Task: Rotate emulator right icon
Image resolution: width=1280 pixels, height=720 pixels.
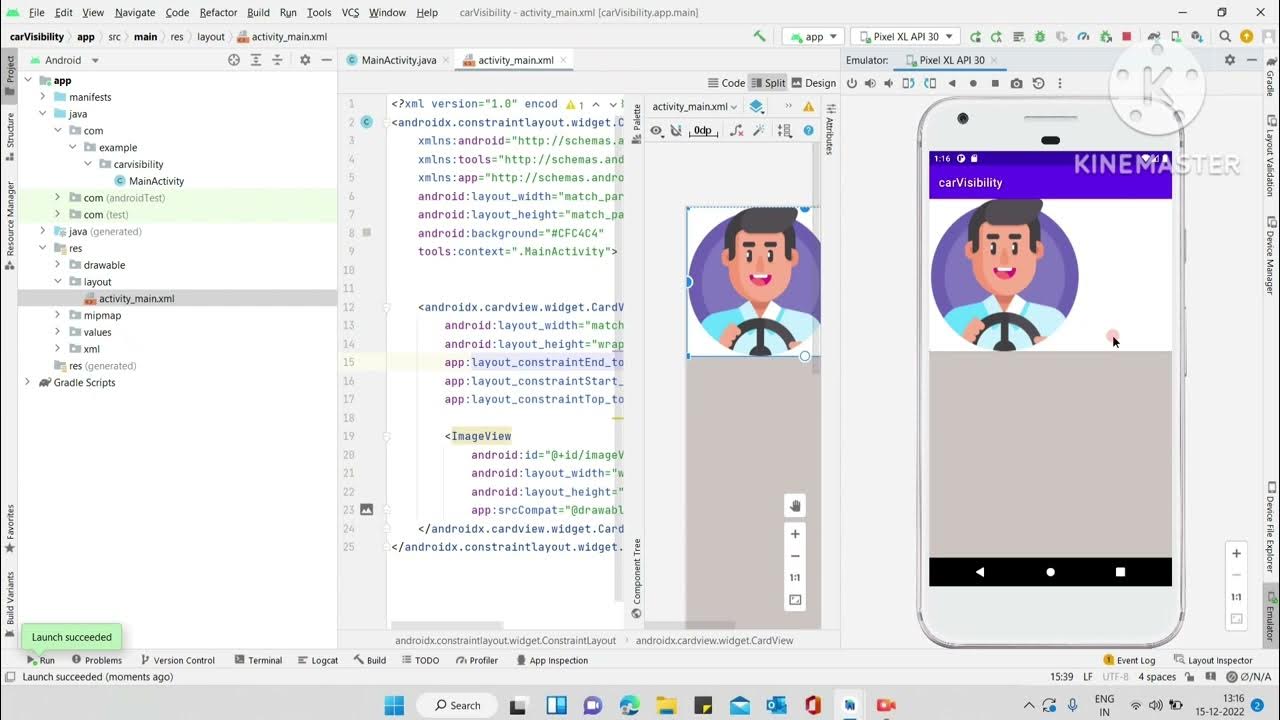Action: pyautogui.click(x=930, y=84)
